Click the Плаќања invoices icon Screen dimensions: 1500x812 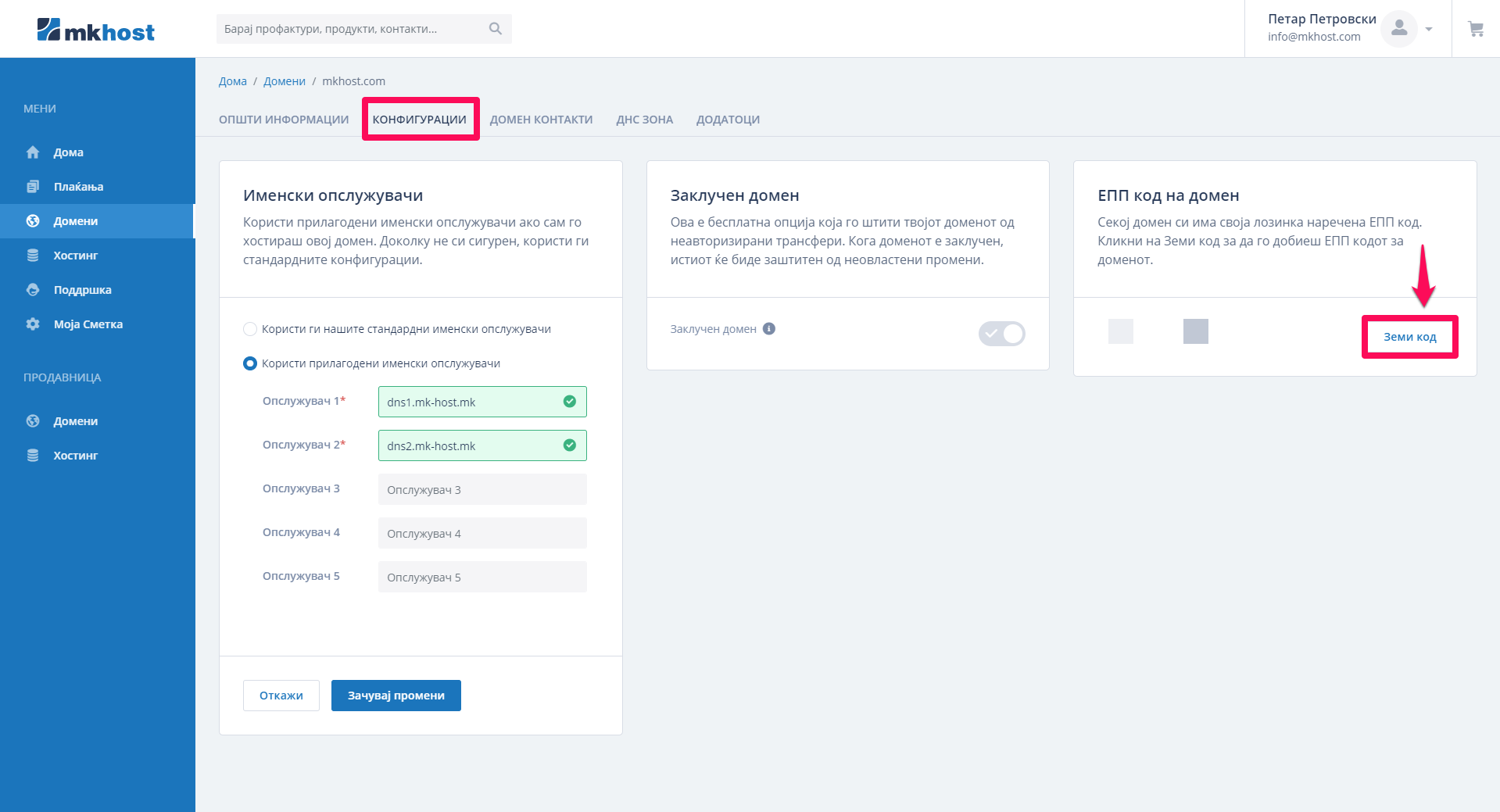click(33, 187)
